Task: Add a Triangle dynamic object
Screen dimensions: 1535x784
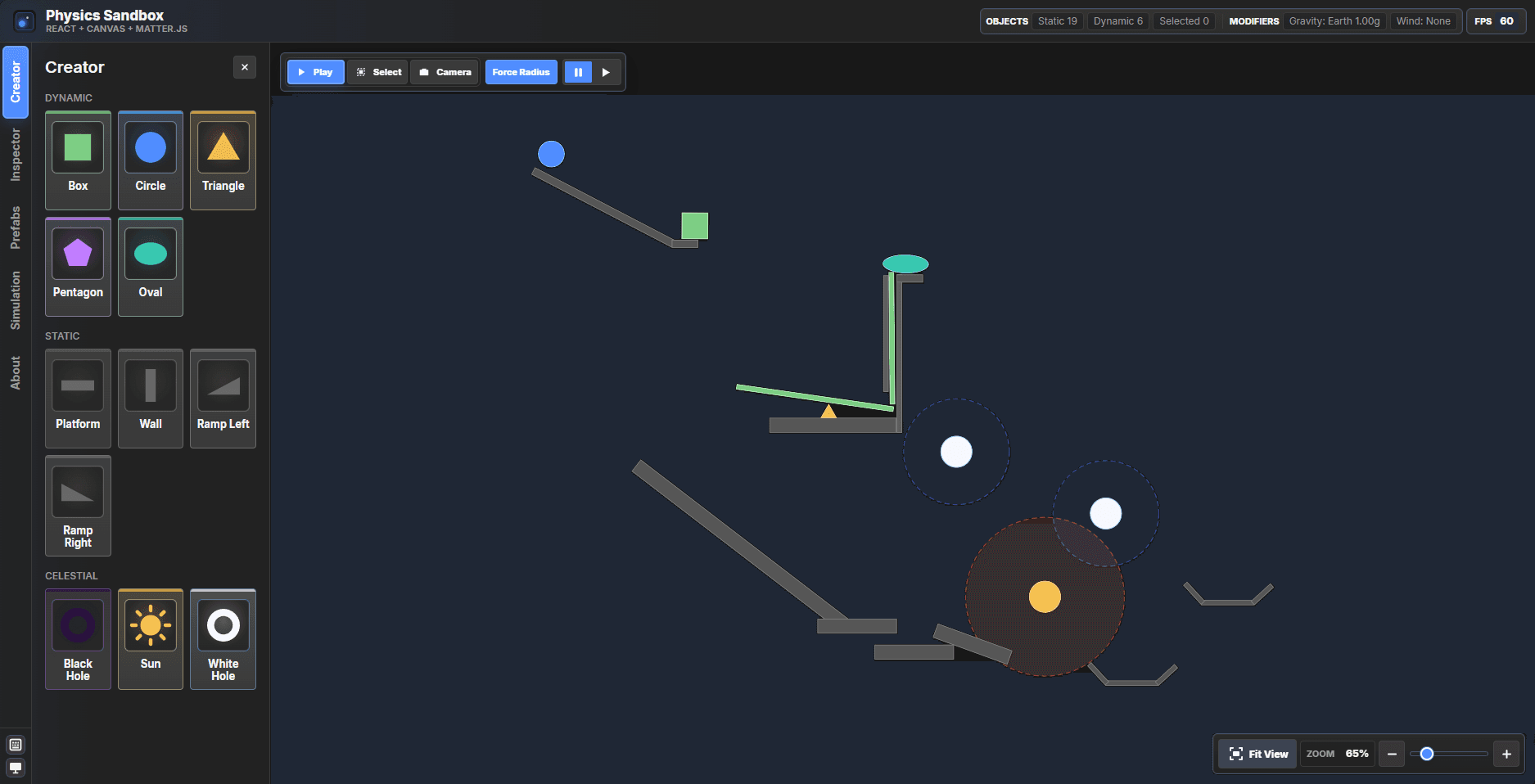Action: pyautogui.click(x=223, y=160)
